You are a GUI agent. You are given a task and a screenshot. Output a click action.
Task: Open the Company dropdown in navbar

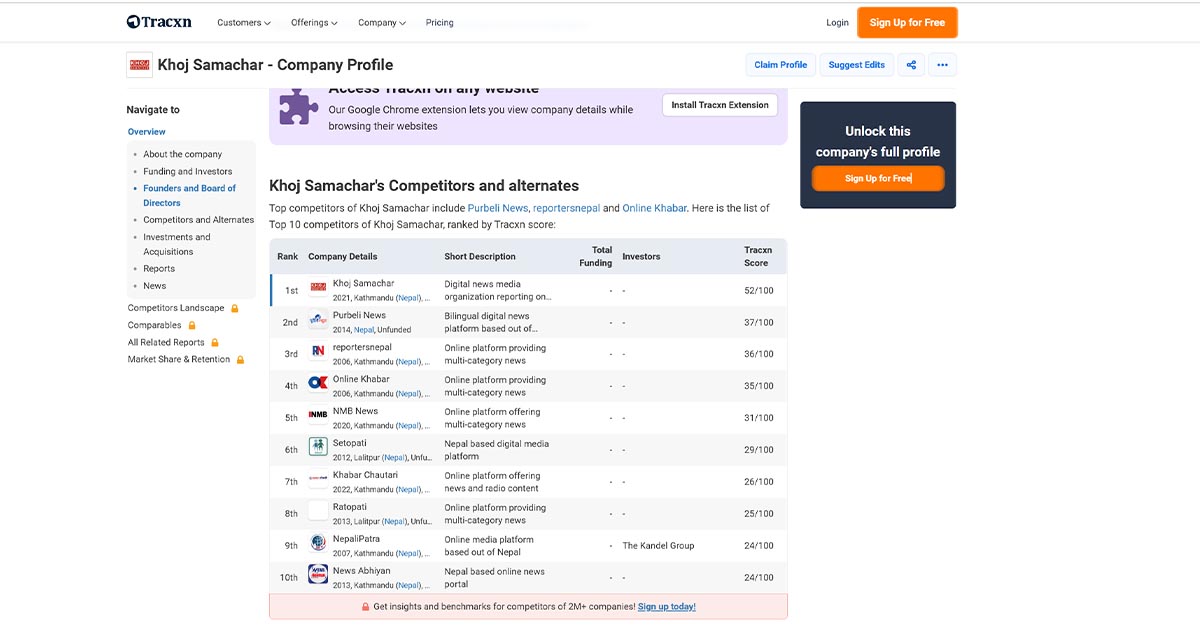[382, 23]
